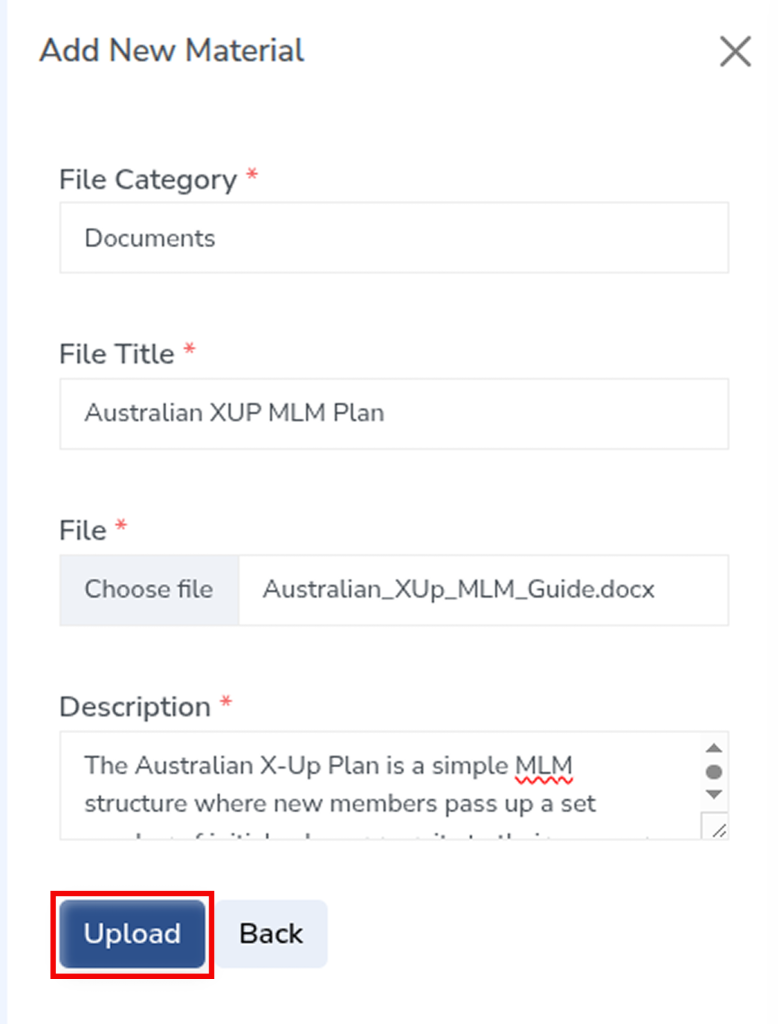Click the selected filename Australian_XUp_MLM_Guide.docx

pyautogui.click(x=458, y=589)
